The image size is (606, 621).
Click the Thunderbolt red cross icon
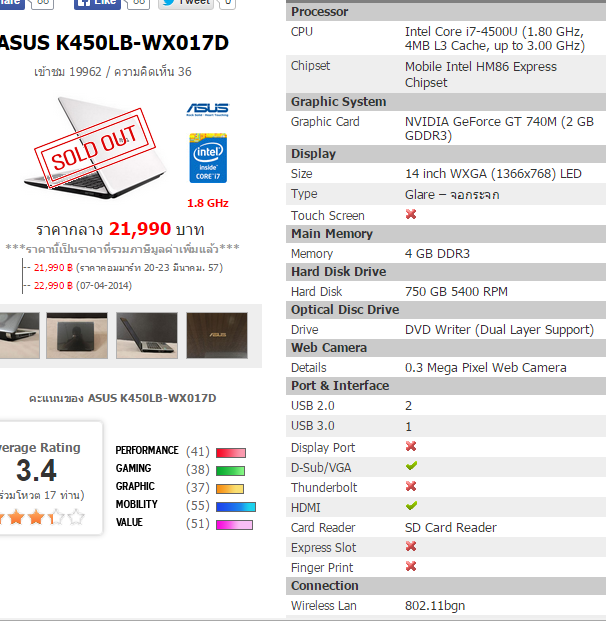click(x=411, y=486)
